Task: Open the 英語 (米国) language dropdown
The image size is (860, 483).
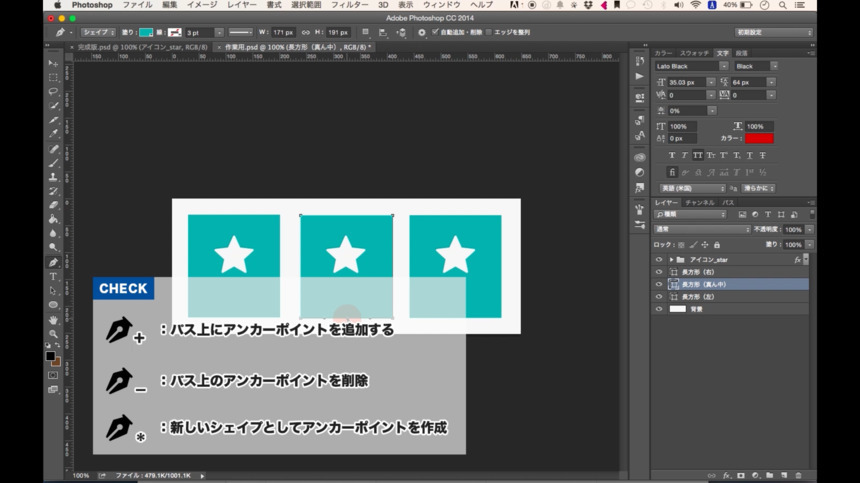Action: 692,188
